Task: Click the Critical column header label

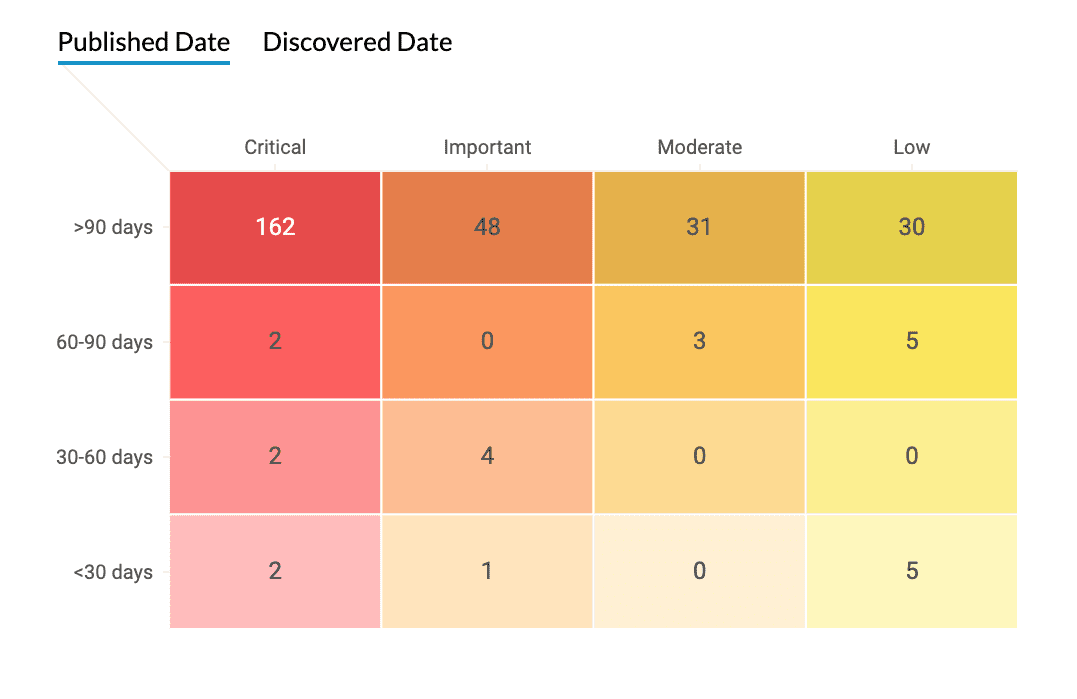Action: coord(275,147)
